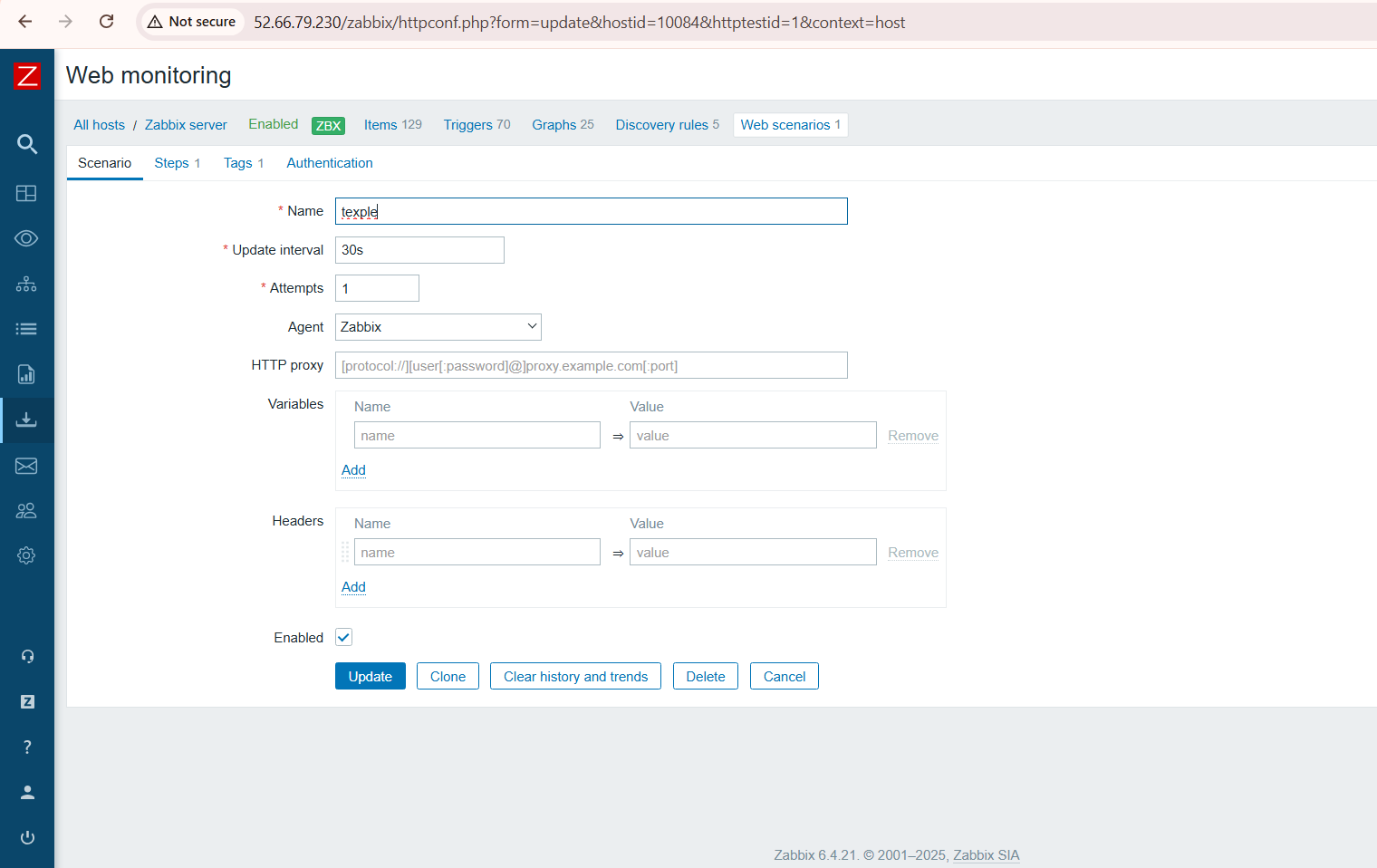
Task: Open the Reports chart icon
Action: pos(27,374)
